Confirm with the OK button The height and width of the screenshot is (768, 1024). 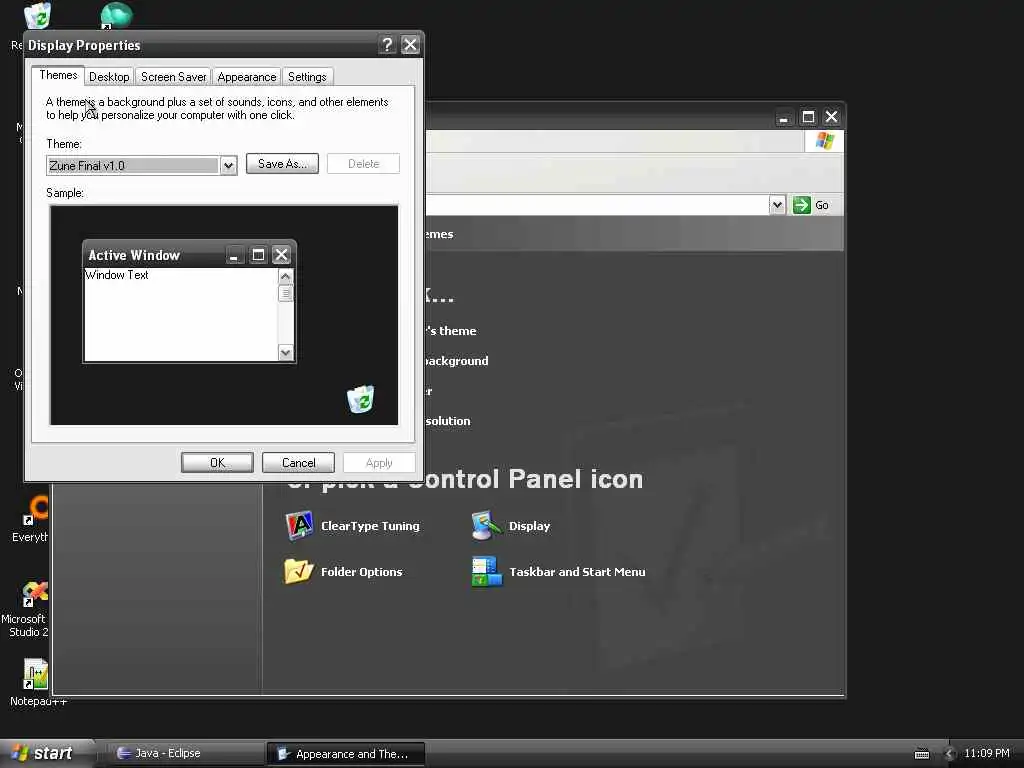tap(217, 462)
